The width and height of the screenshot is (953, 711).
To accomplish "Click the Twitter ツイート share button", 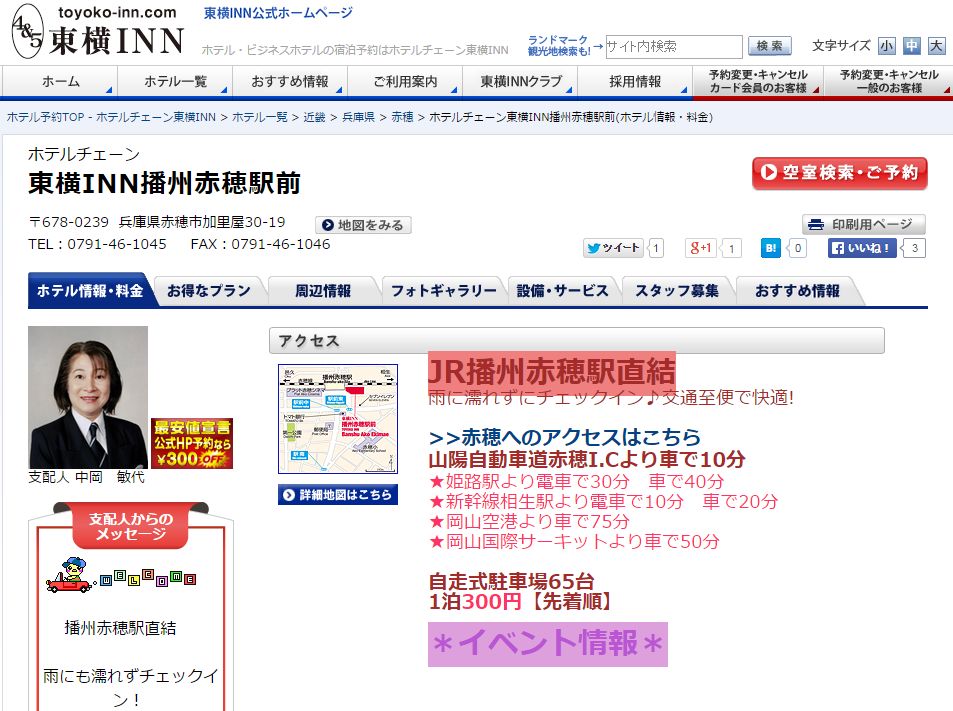I will pos(613,248).
